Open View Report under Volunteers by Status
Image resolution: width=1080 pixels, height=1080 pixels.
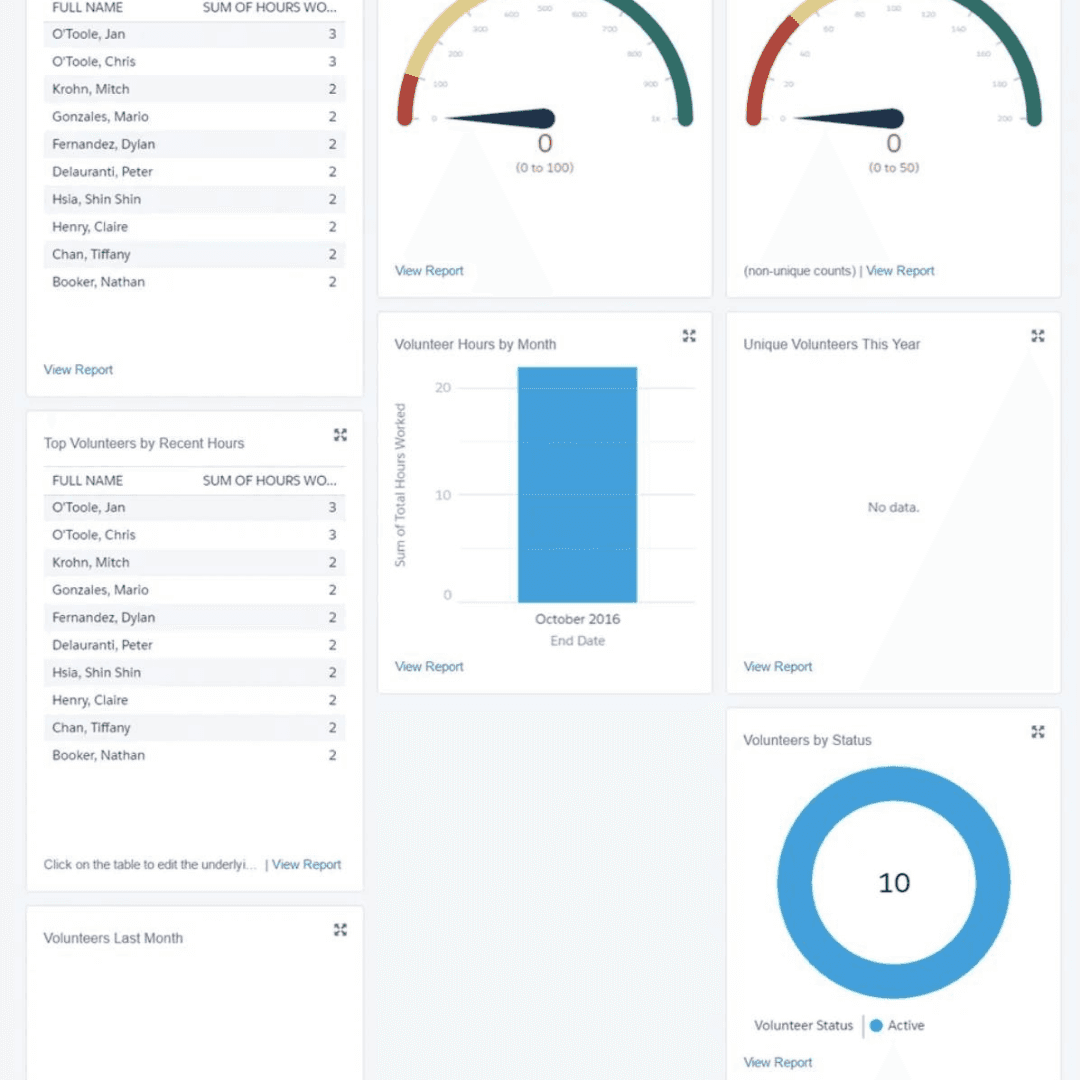(x=778, y=1063)
